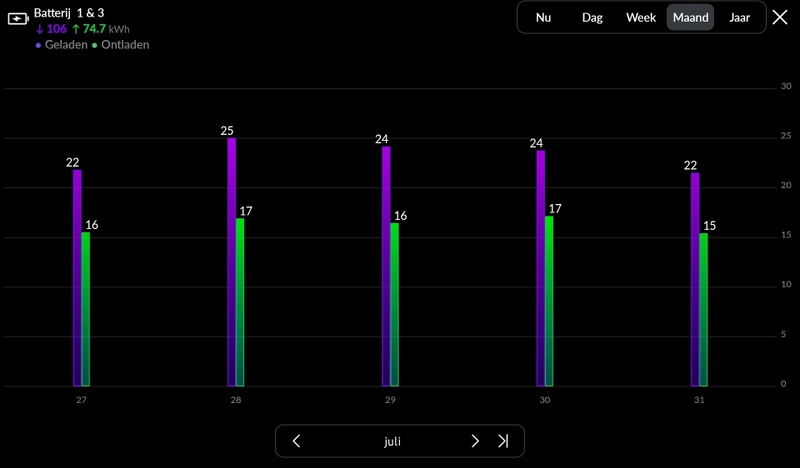Go to the previous month arrow
The height and width of the screenshot is (468, 800).
pyautogui.click(x=296, y=441)
